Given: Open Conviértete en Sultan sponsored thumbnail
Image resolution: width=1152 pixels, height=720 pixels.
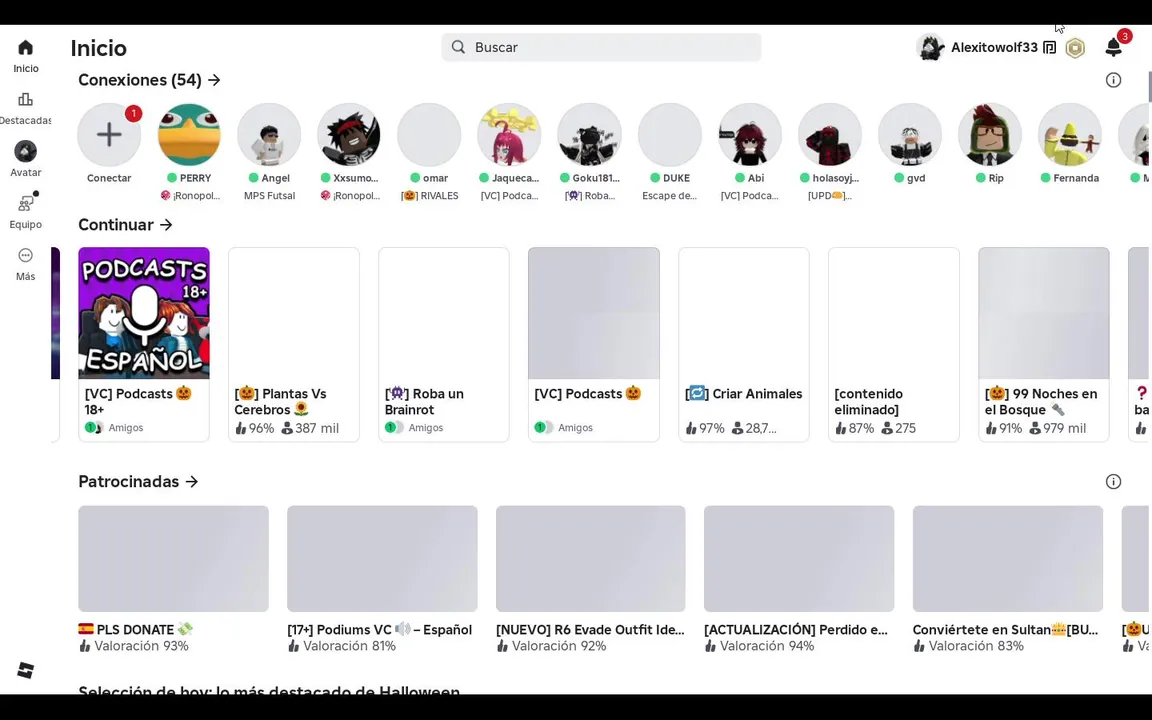Looking at the screenshot, I should pyautogui.click(x=1007, y=558).
